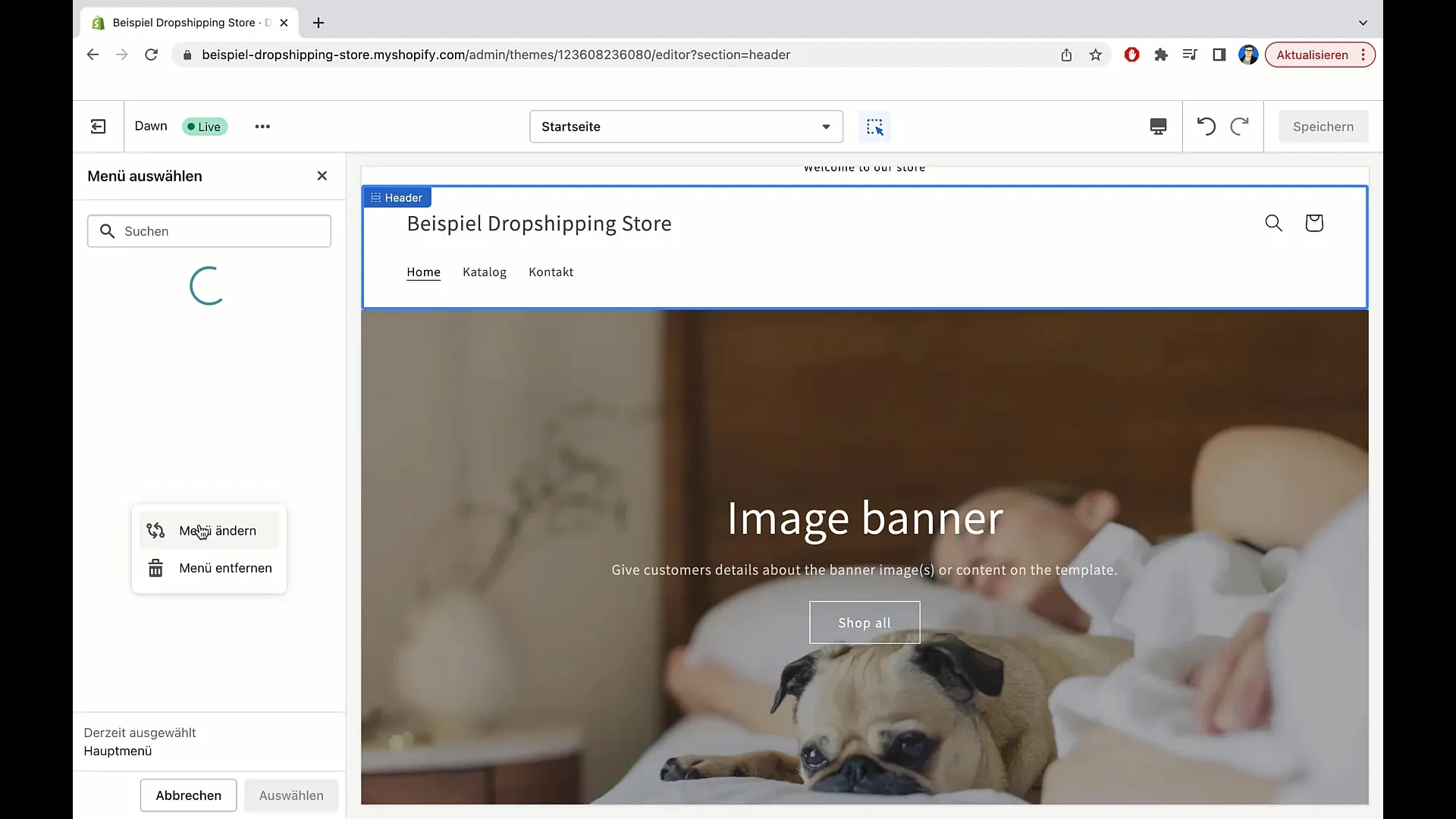Click the disabled Auswählen button
Screen dimensions: 1456x819
(x=291, y=795)
